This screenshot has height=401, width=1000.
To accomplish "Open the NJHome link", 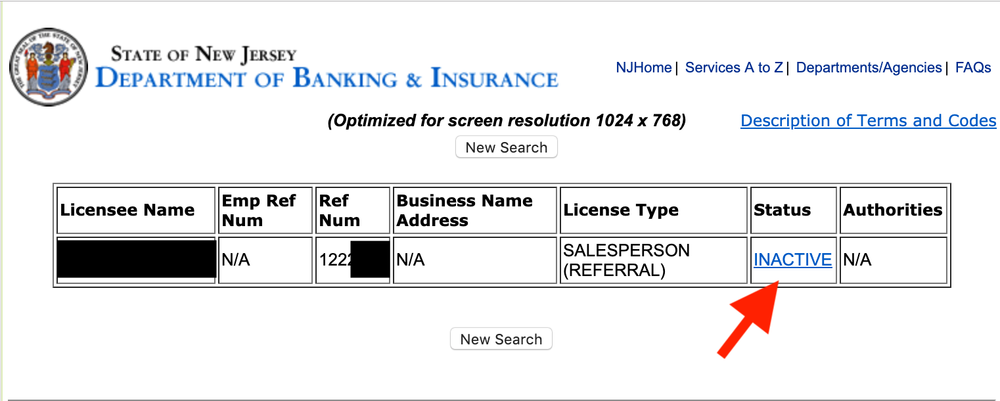I will point(644,68).
